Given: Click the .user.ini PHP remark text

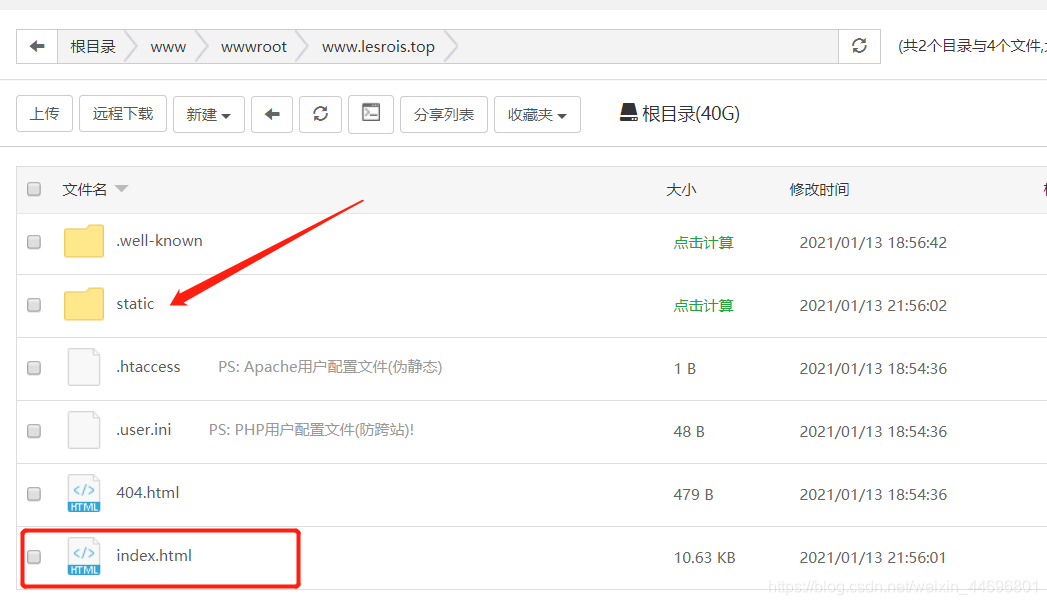Looking at the screenshot, I should [311, 429].
